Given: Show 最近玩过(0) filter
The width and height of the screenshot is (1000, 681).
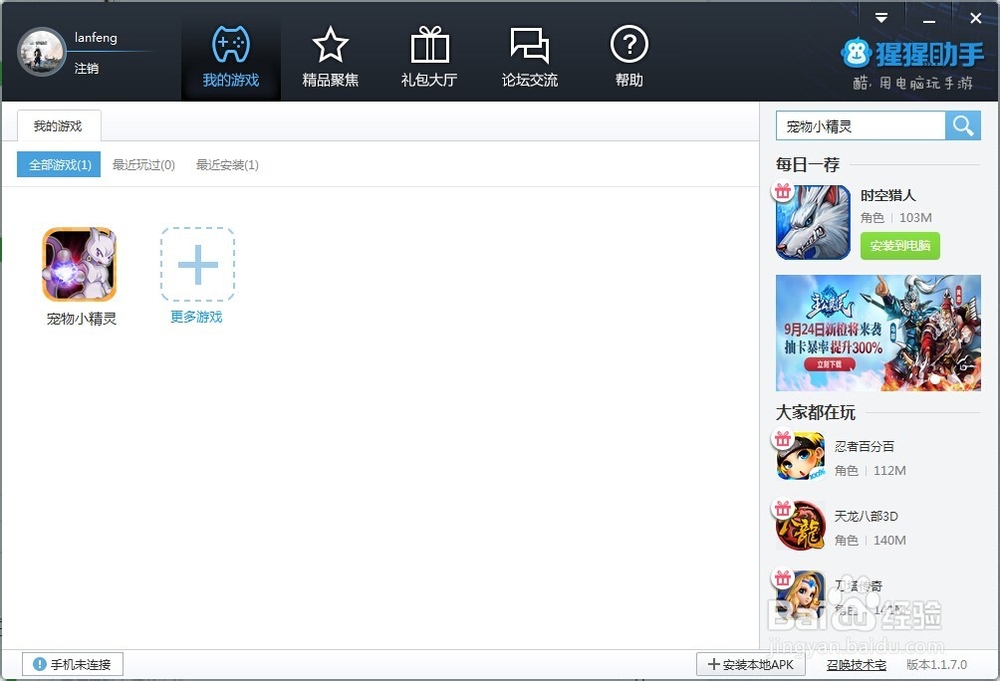Looking at the screenshot, I should tap(143, 165).
